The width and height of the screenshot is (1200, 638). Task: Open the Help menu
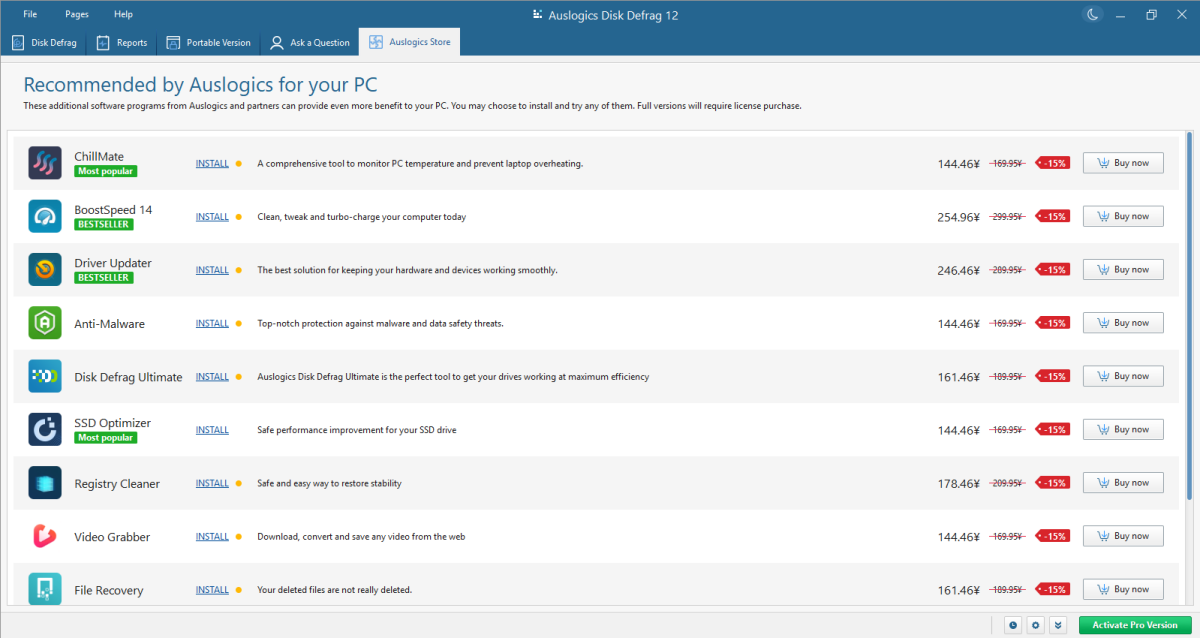(123, 14)
